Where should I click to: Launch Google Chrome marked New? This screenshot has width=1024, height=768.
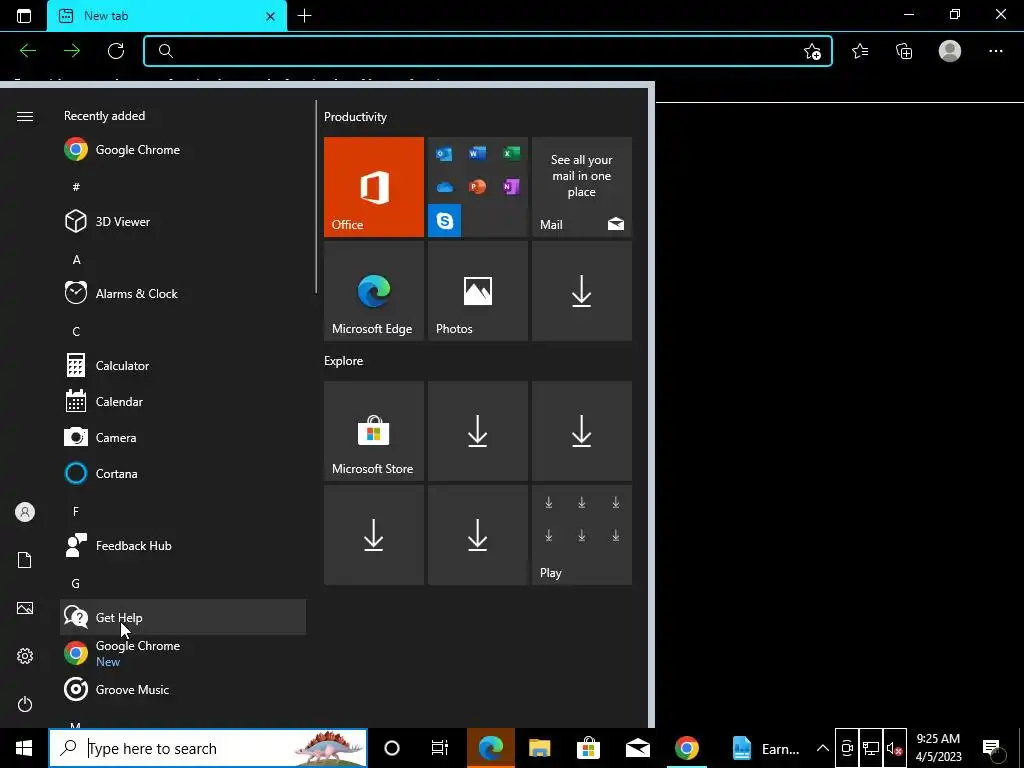click(183, 653)
